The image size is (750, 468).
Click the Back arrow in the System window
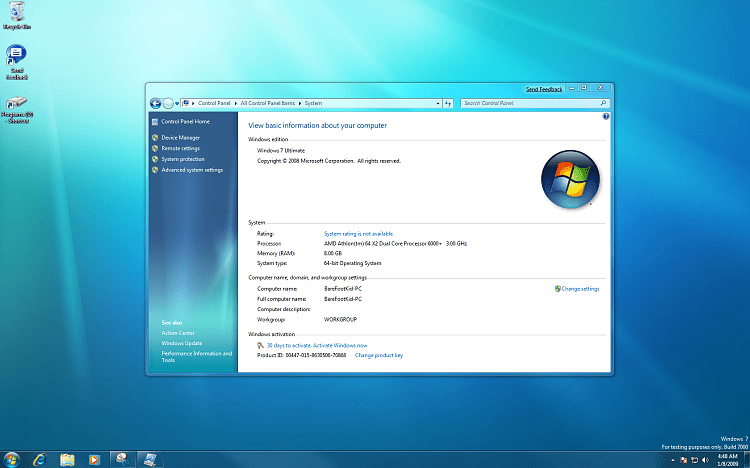[x=155, y=103]
